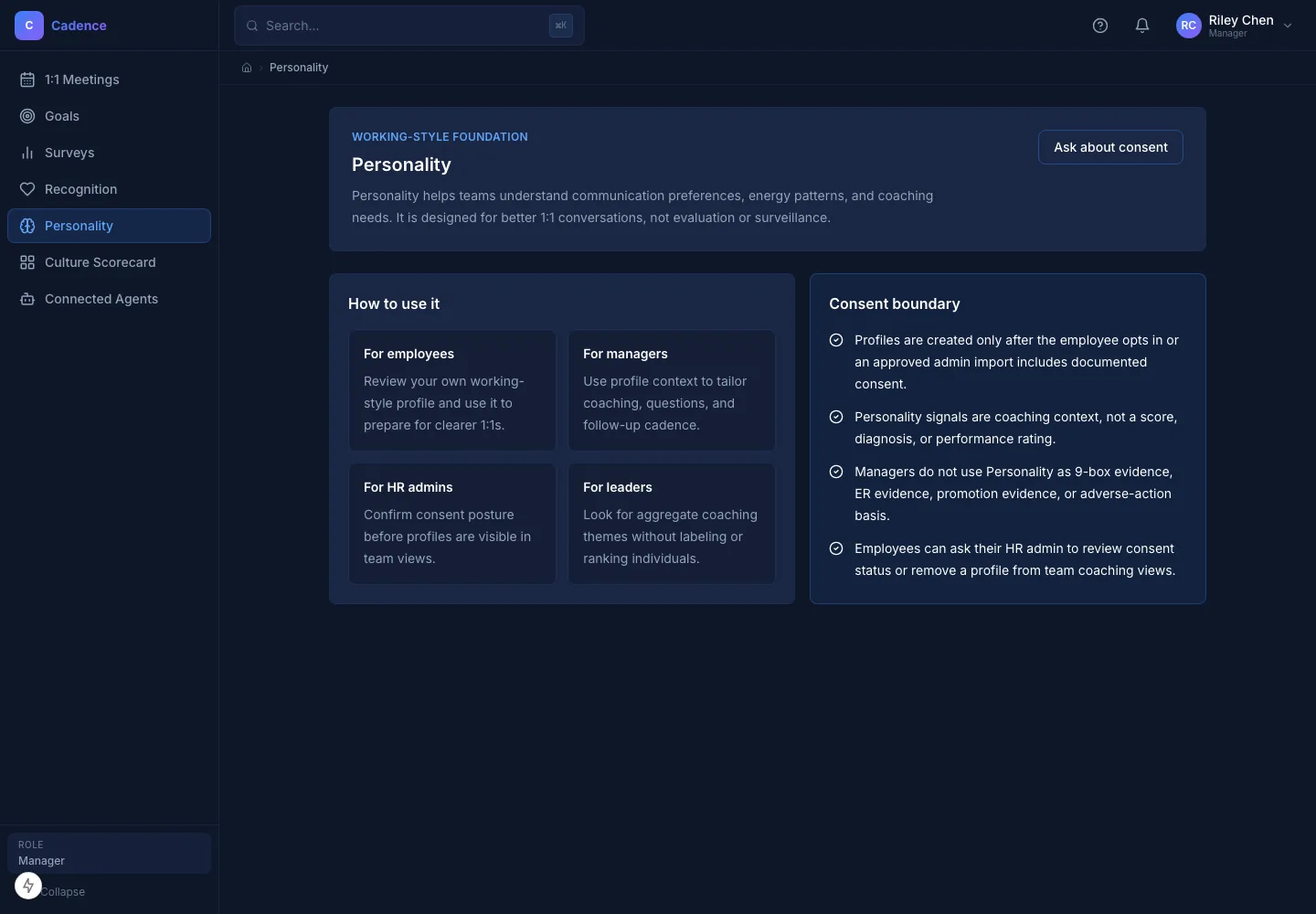The width and height of the screenshot is (1316, 914).
Task: Click the search magnifier icon
Action: (252, 26)
